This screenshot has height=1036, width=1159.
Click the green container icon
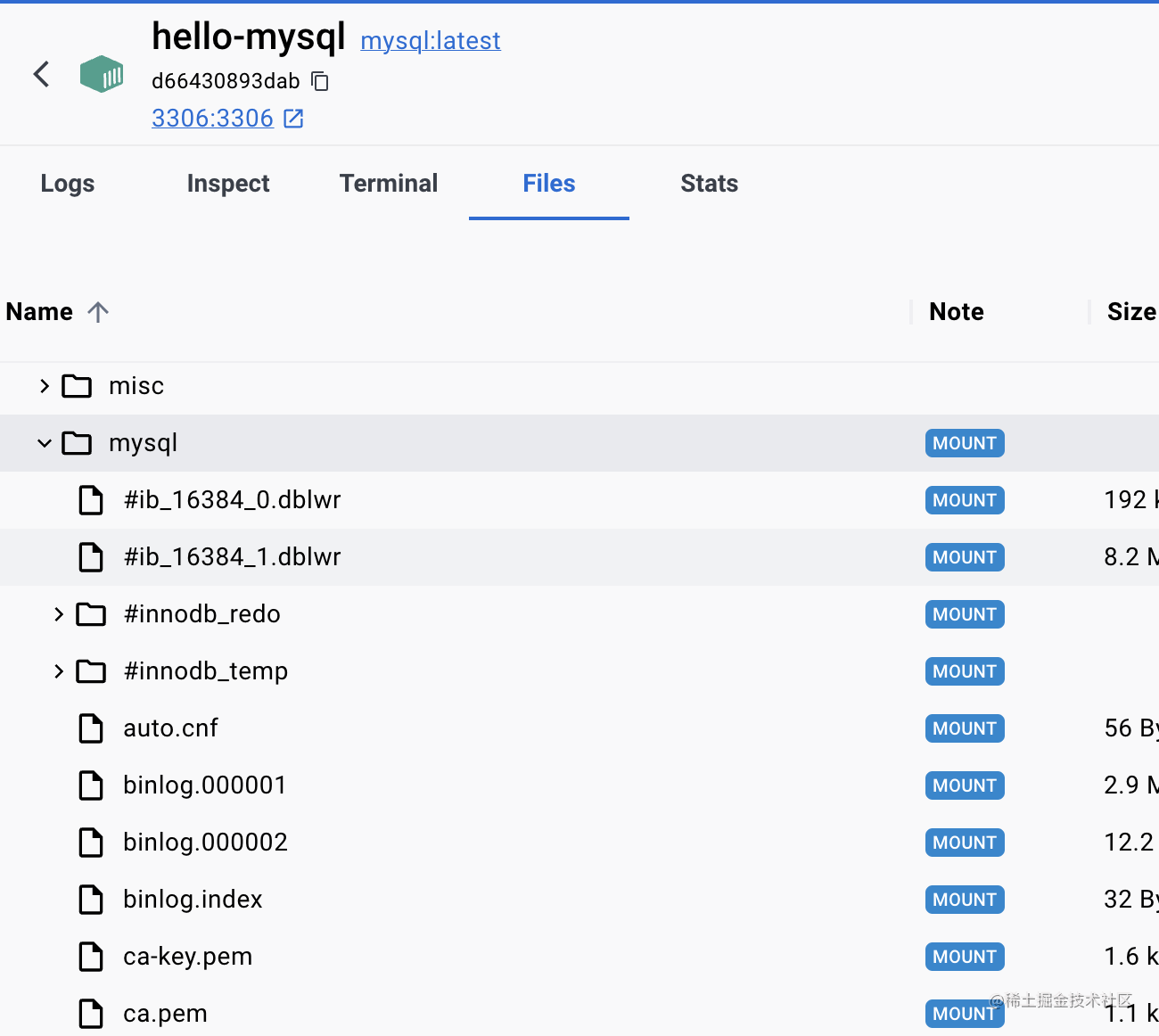click(102, 75)
